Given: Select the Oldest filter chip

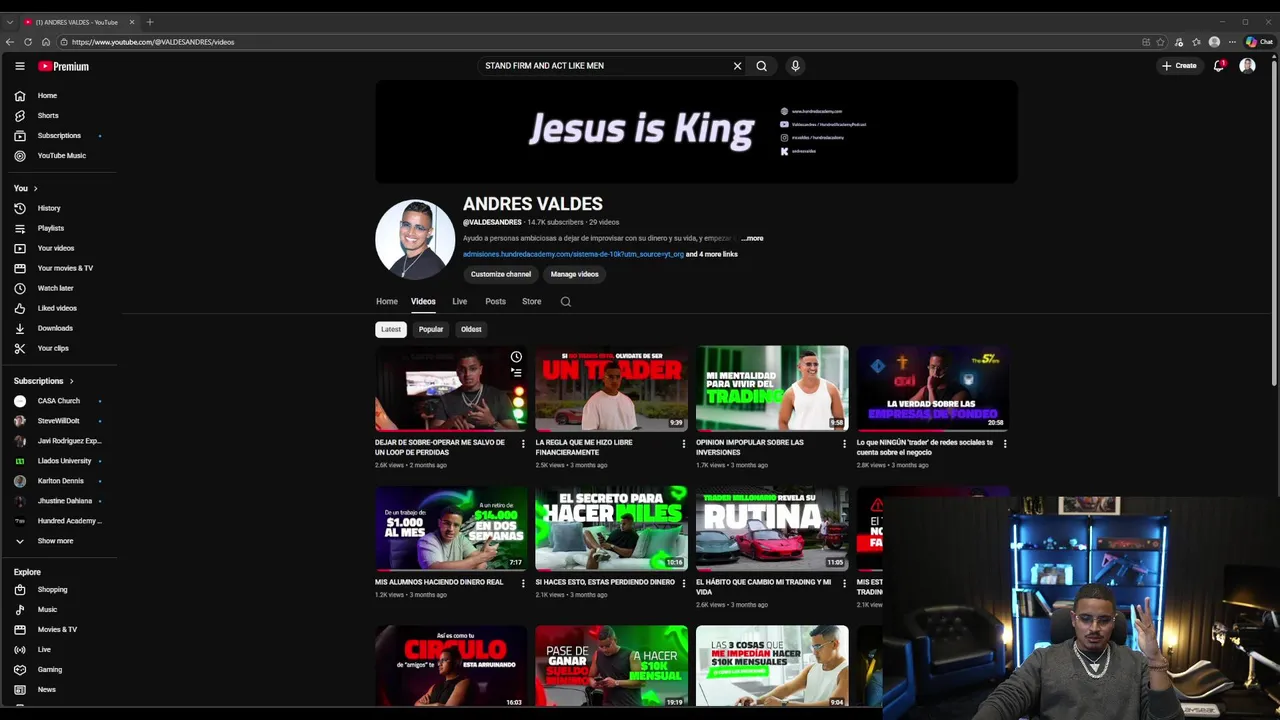Looking at the screenshot, I should point(471,329).
